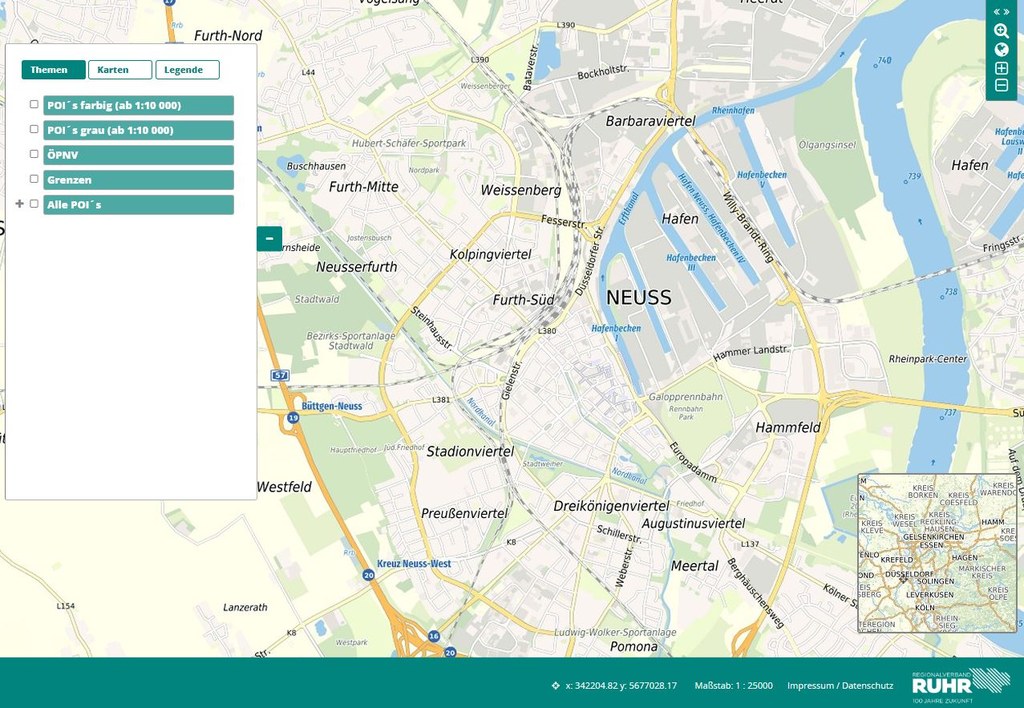Click POI´s farbig (ab 1:10 000) layer bar
The height and width of the screenshot is (708, 1024).
tap(138, 105)
